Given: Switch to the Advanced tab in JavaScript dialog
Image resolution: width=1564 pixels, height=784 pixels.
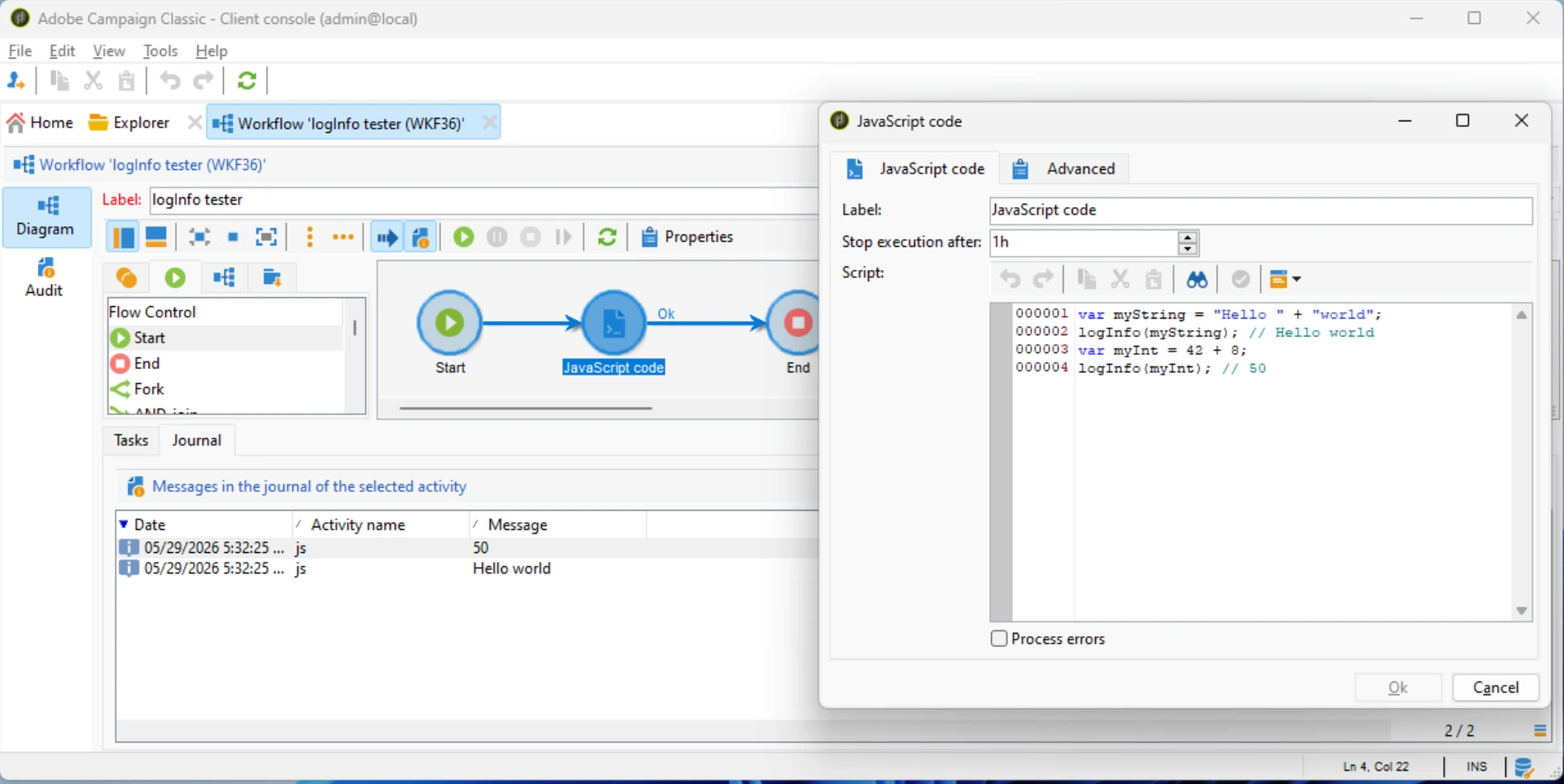Looking at the screenshot, I should (x=1064, y=168).
